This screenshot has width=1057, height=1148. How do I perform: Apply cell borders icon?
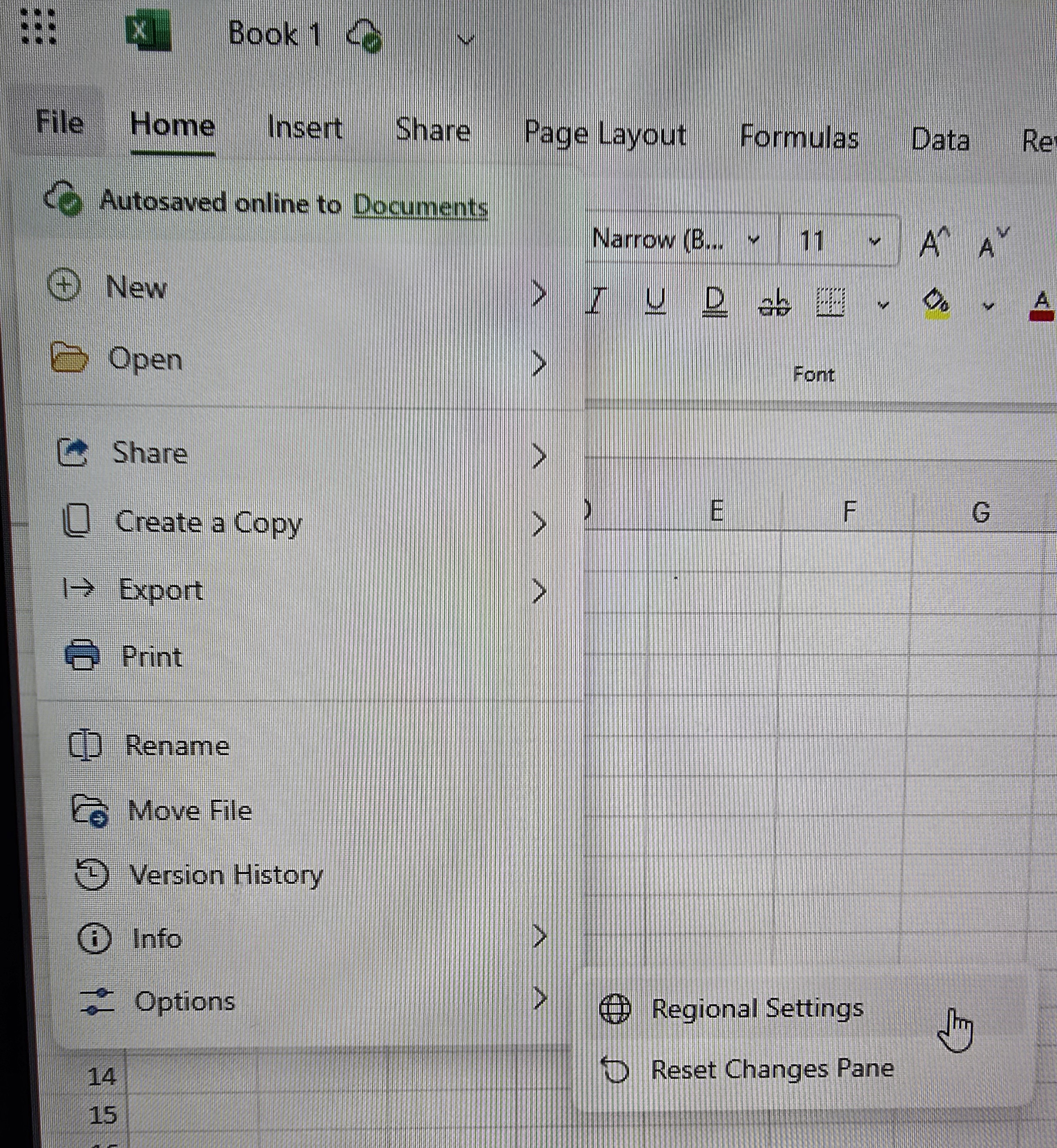(830, 302)
